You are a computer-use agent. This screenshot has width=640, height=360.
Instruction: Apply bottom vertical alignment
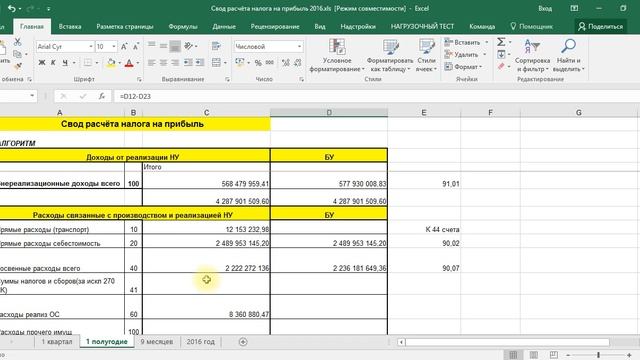click(175, 46)
